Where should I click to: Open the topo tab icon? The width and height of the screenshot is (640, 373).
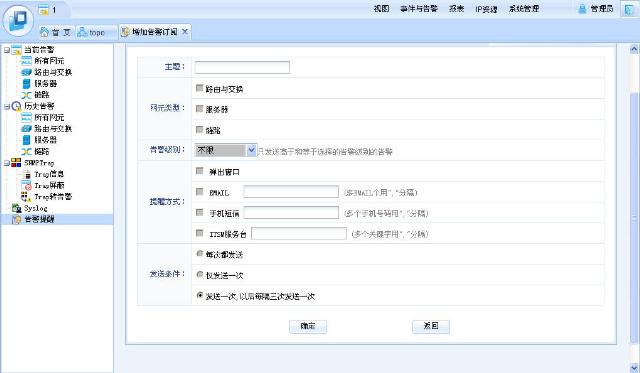click(x=82, y=32)
